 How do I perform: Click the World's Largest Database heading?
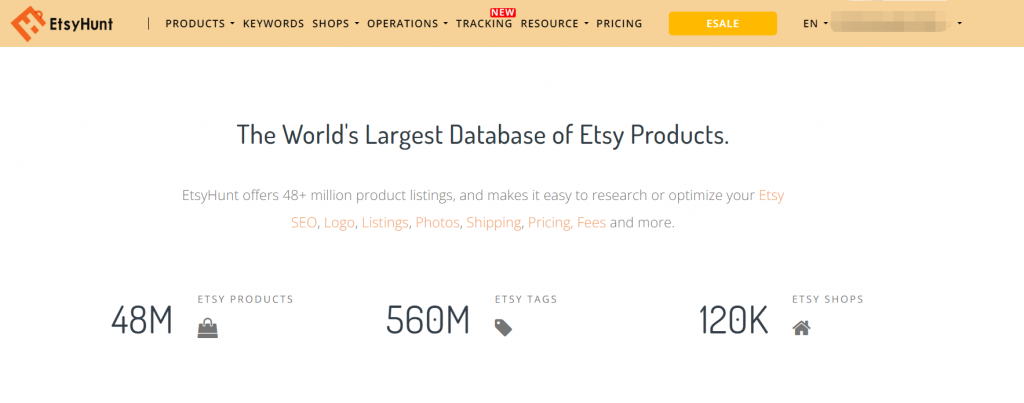[483, 135]
